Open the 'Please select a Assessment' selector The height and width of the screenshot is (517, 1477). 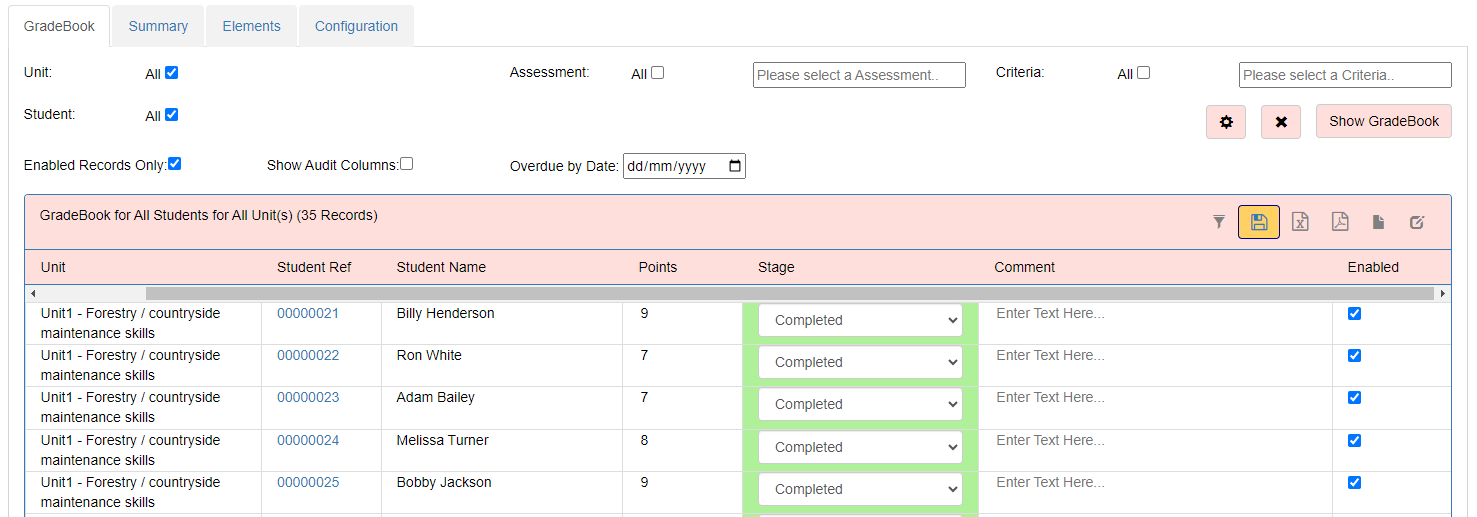[x=859, y=75]
